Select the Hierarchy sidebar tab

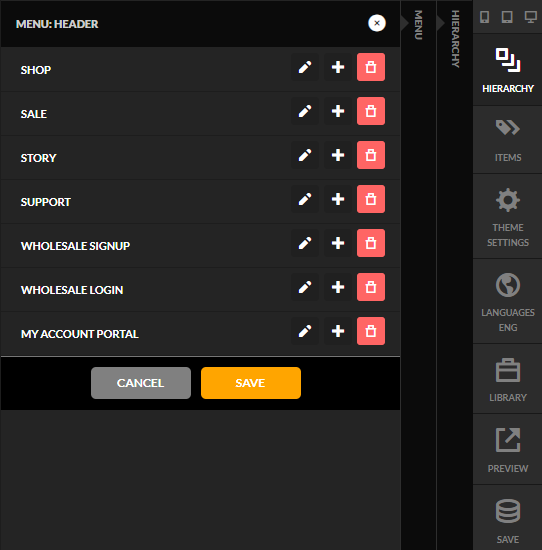(508, 70)
